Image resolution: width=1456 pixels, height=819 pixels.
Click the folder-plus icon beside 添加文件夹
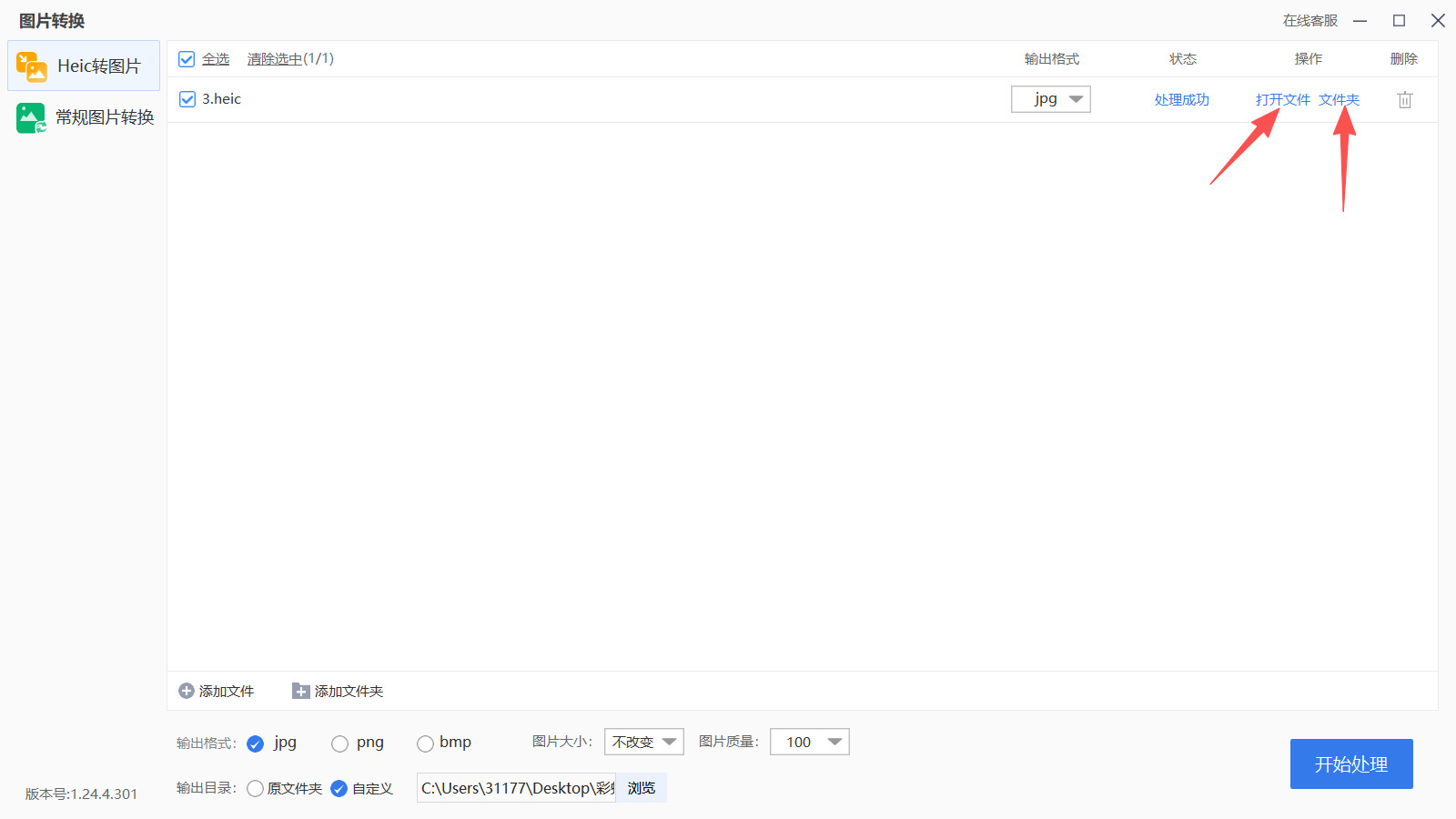(x=301, y=692)
